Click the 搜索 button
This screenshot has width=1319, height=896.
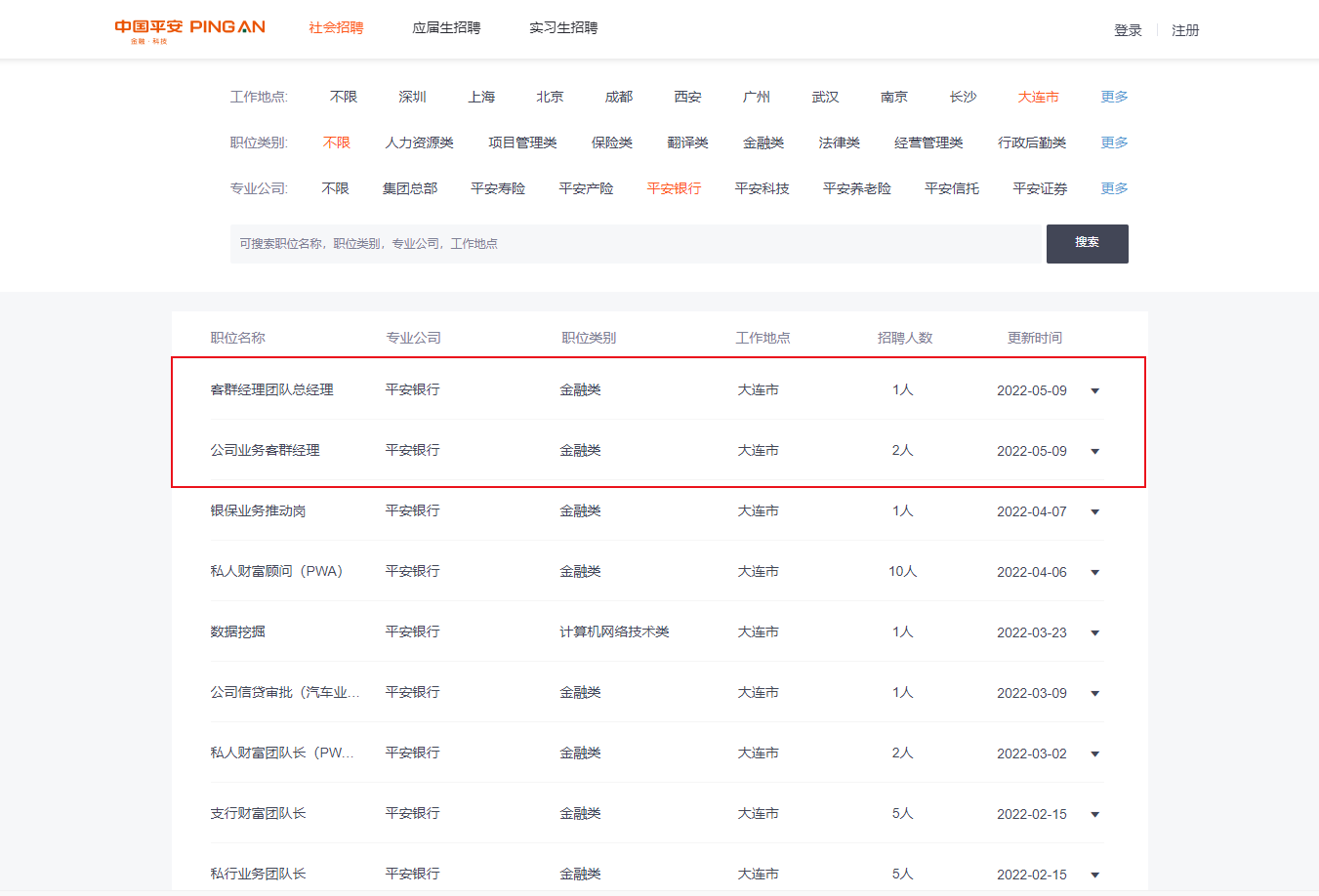point(1088,244)
